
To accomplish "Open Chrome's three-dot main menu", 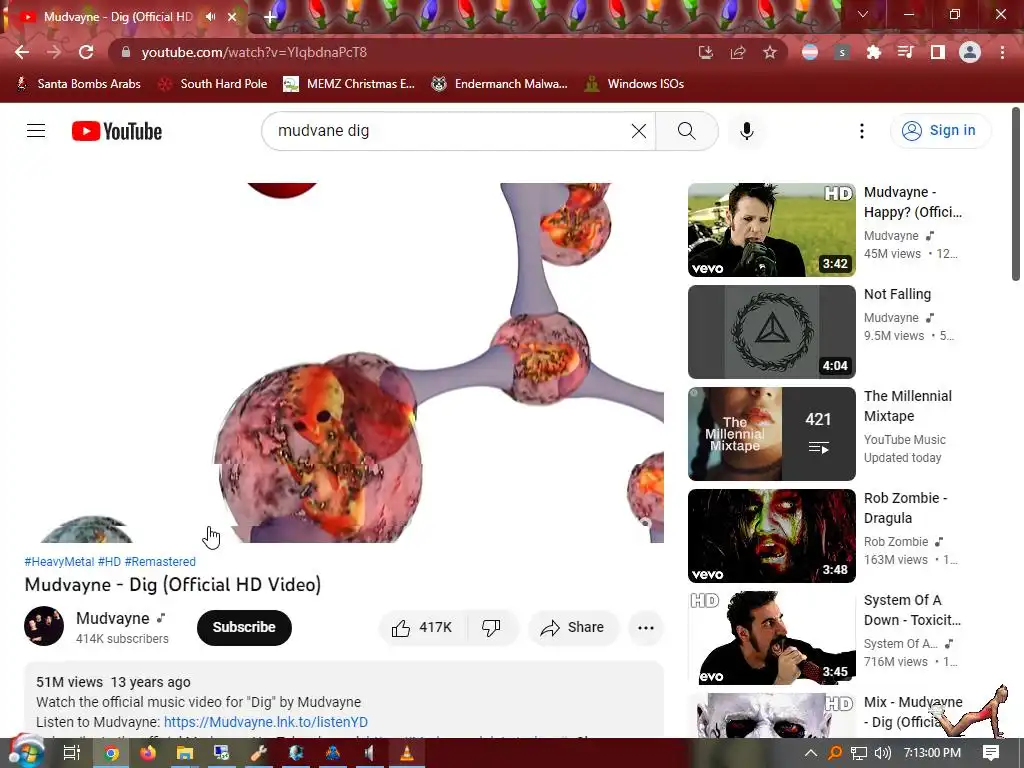I will tap(1002, 52).
